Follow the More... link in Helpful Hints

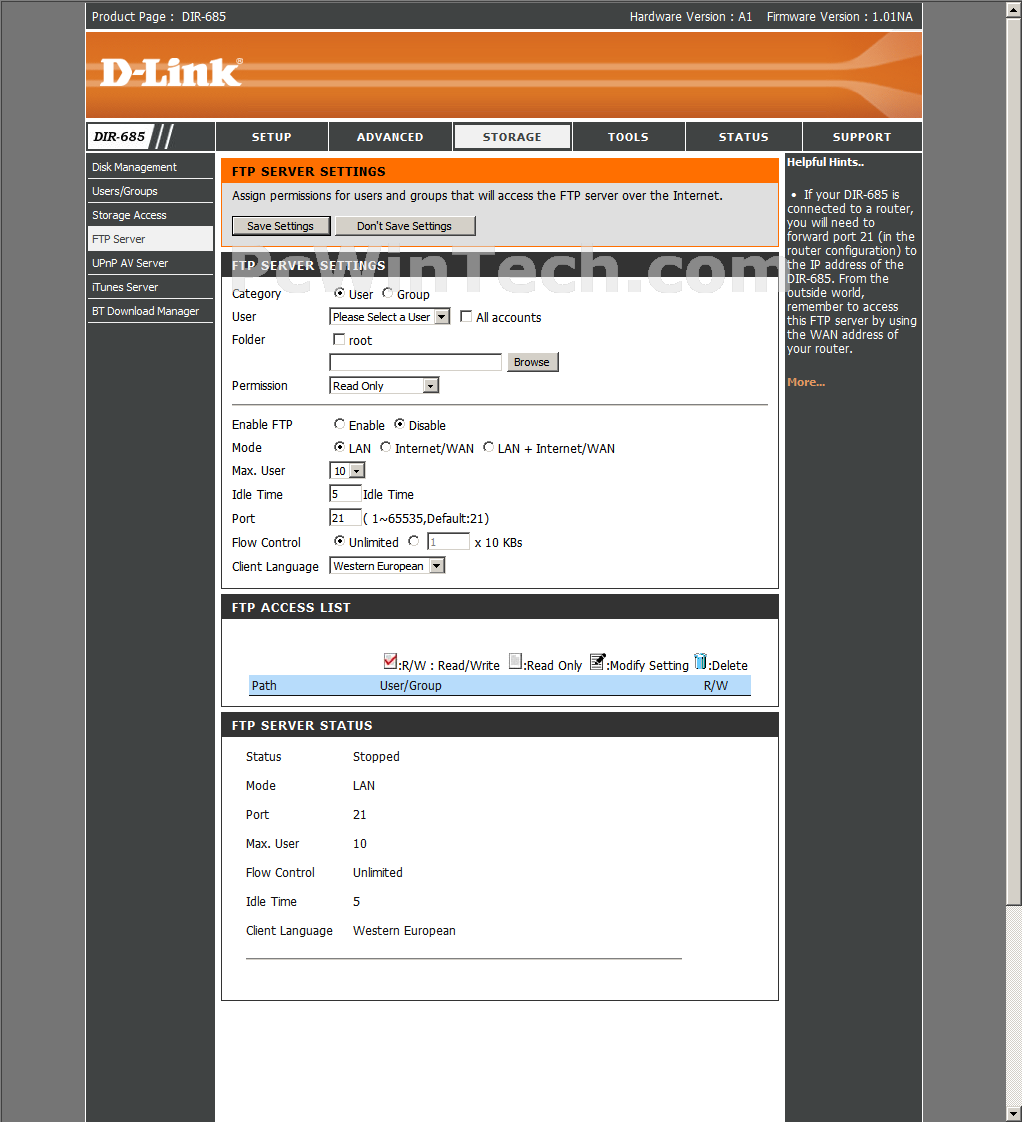tap(806, 382)
